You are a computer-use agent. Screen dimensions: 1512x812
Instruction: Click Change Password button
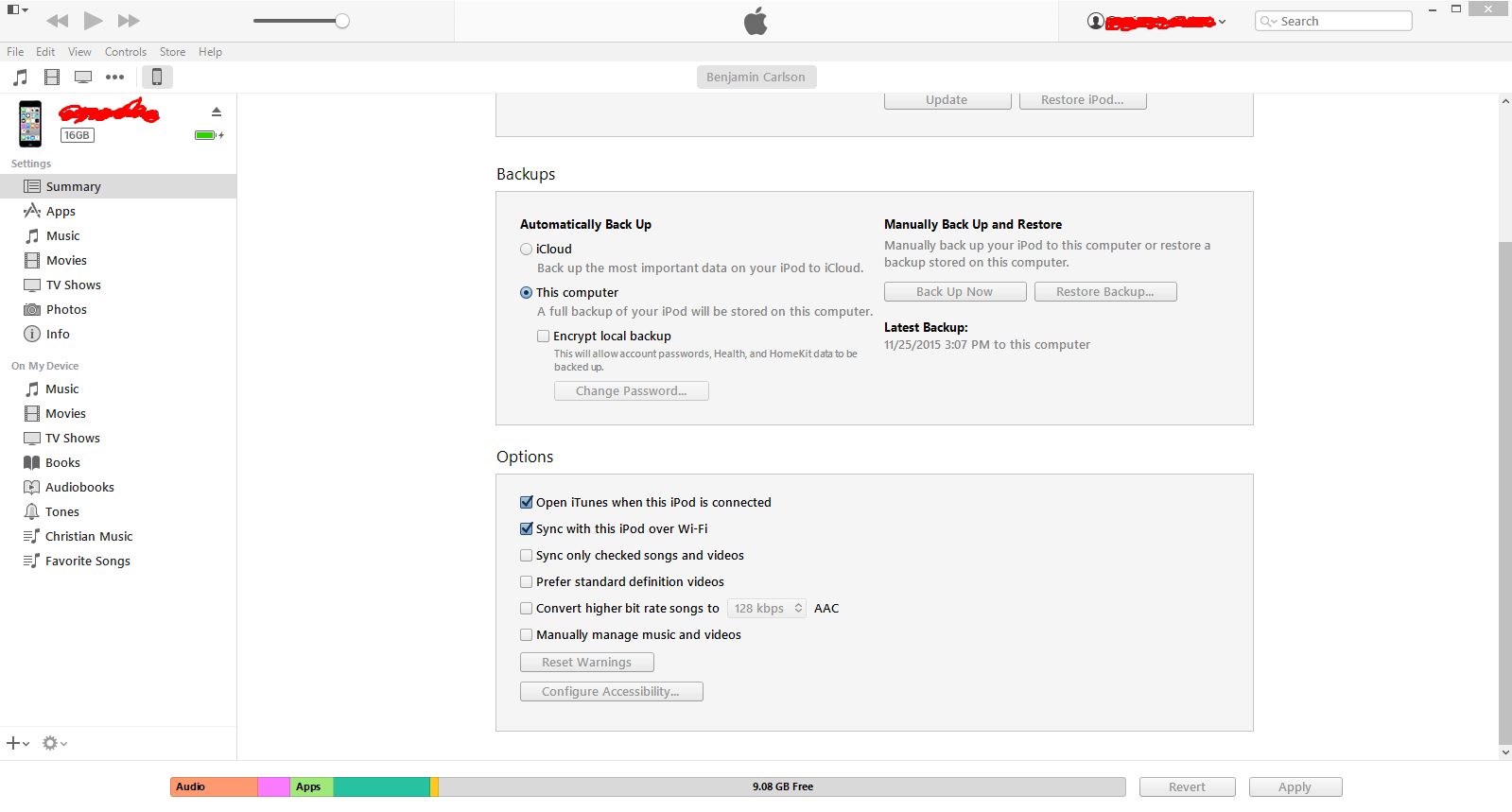coord(632,391)
